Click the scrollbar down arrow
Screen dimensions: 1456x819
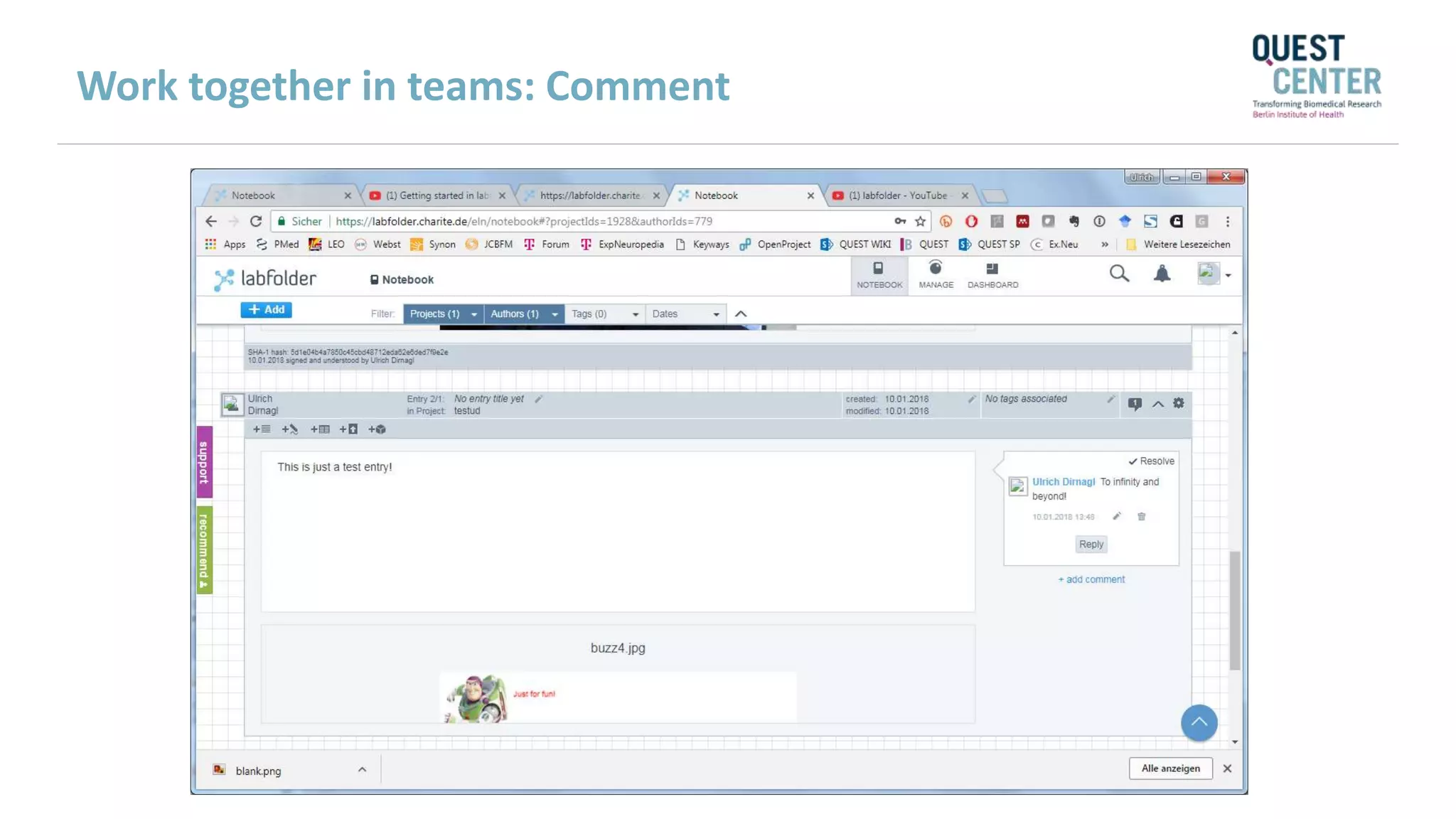click(1235, 742)
